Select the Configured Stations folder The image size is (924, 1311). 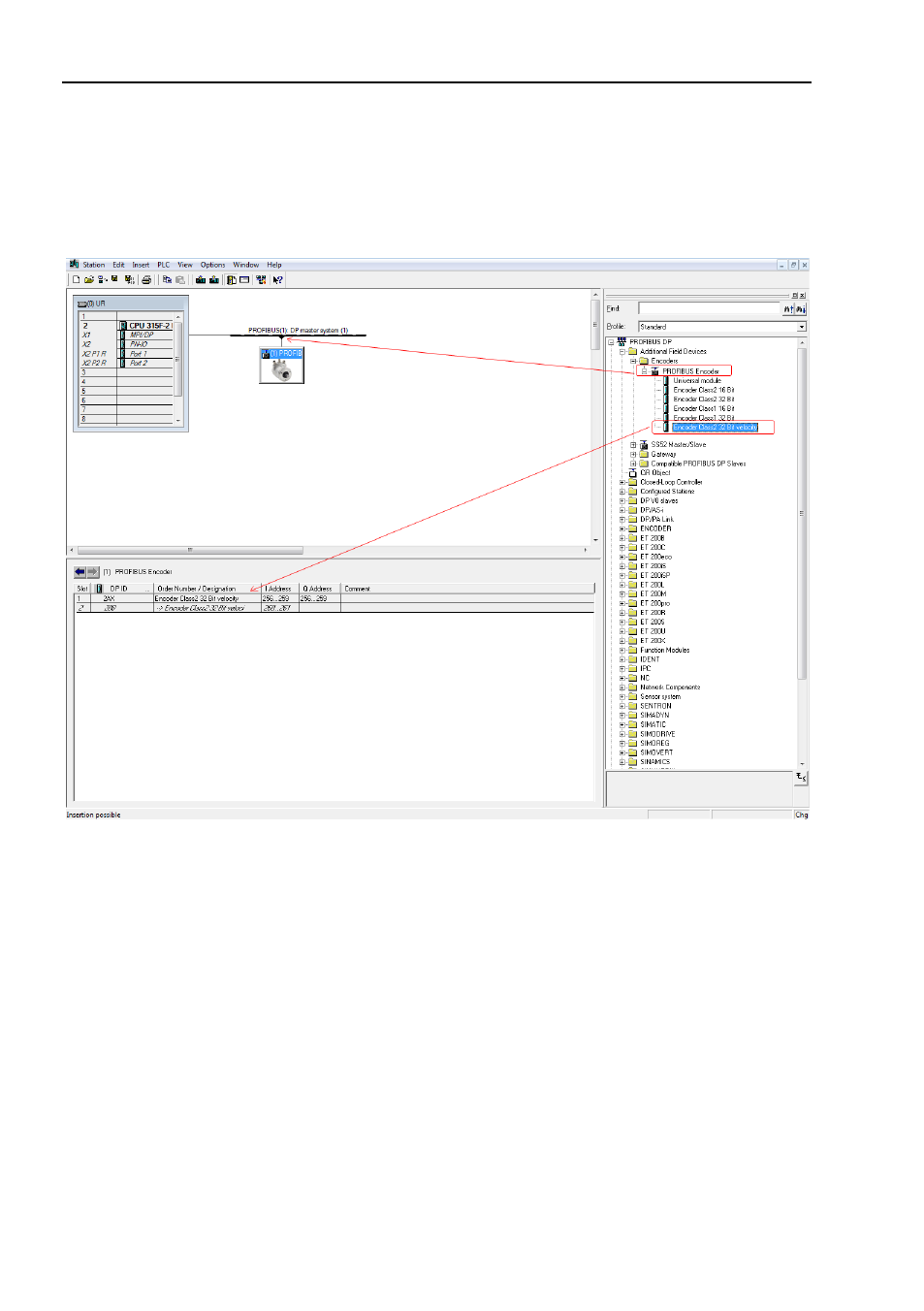[667, 492]
